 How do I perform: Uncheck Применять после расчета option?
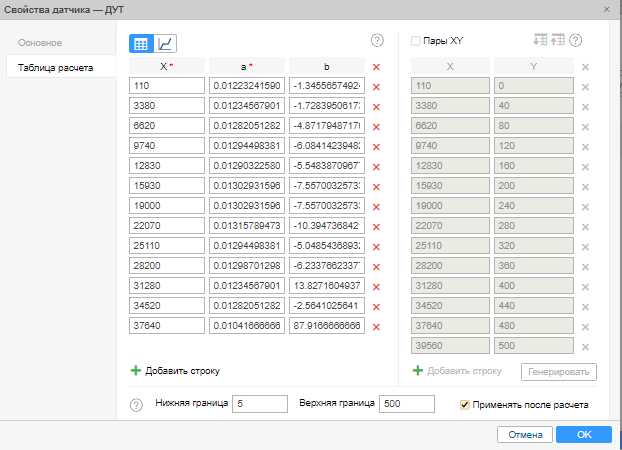(x=464, y=405)
